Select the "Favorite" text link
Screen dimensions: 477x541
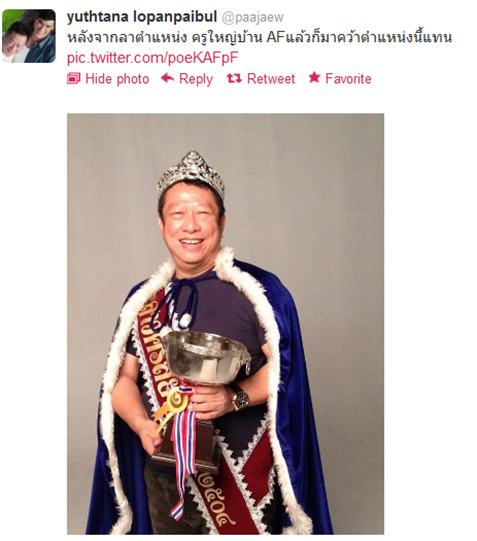[348, 79]
